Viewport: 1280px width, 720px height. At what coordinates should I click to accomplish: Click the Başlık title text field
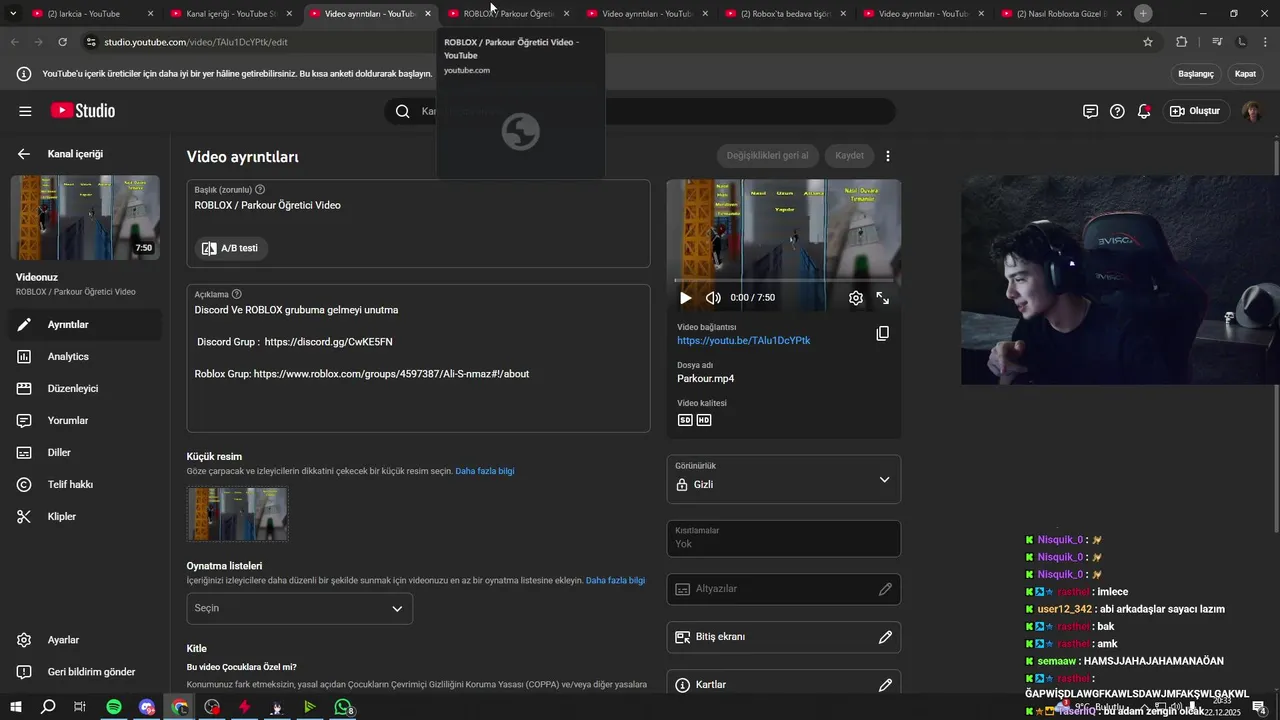tap(418, 205)
